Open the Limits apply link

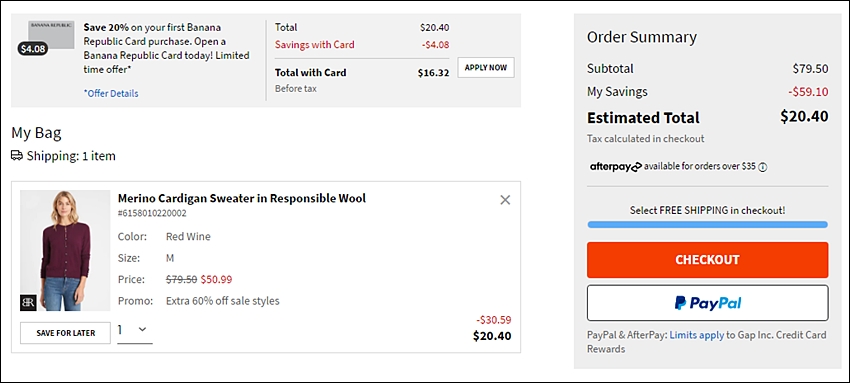(x=697, y=335)
